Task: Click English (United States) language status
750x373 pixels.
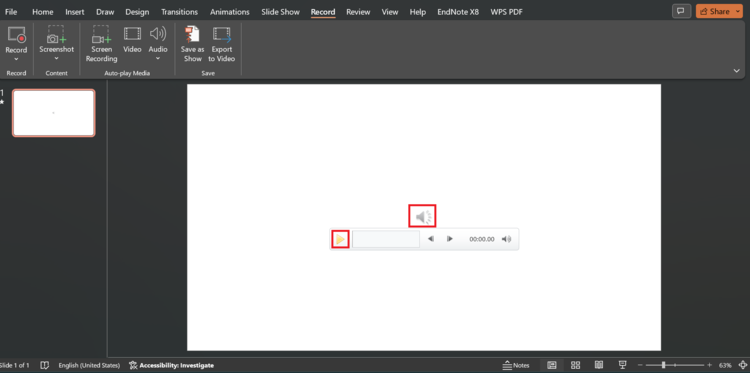Action: click(89, 365)
